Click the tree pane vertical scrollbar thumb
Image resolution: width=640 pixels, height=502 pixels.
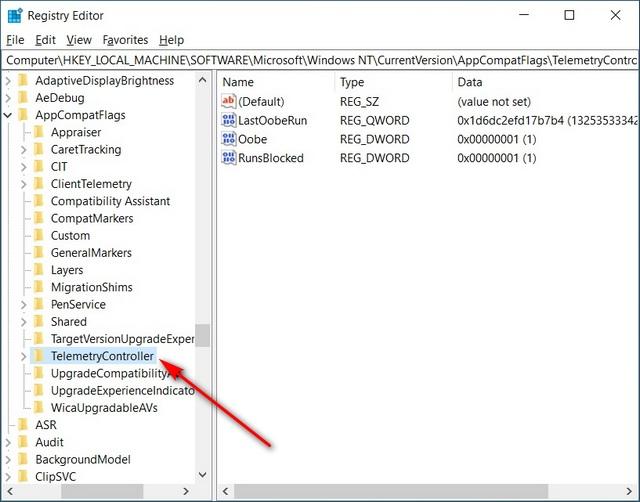point(202,335)
